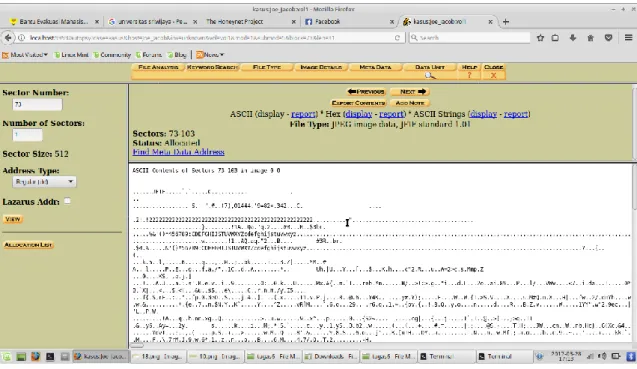Viewport: 637px width, 369px height.
Task: Open the Firefox downloads arrow
Action: click(573, 38)
